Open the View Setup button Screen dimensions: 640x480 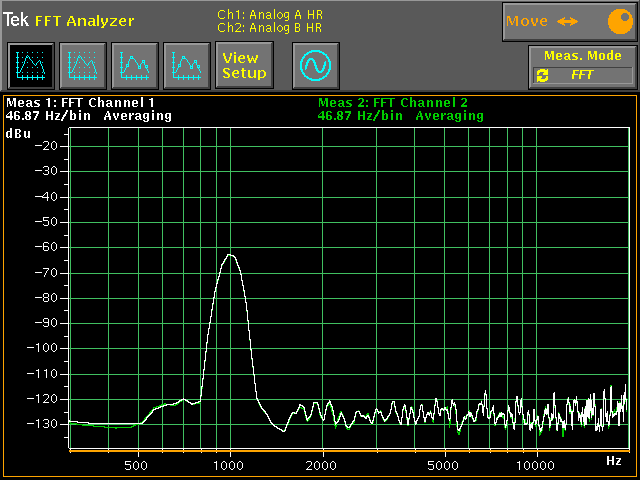(244, 66)
